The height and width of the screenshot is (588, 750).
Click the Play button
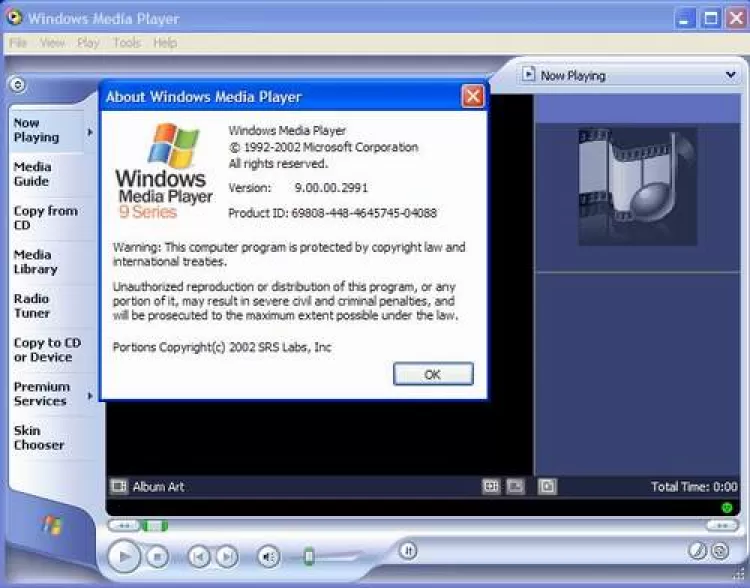[x=124, y=555]
